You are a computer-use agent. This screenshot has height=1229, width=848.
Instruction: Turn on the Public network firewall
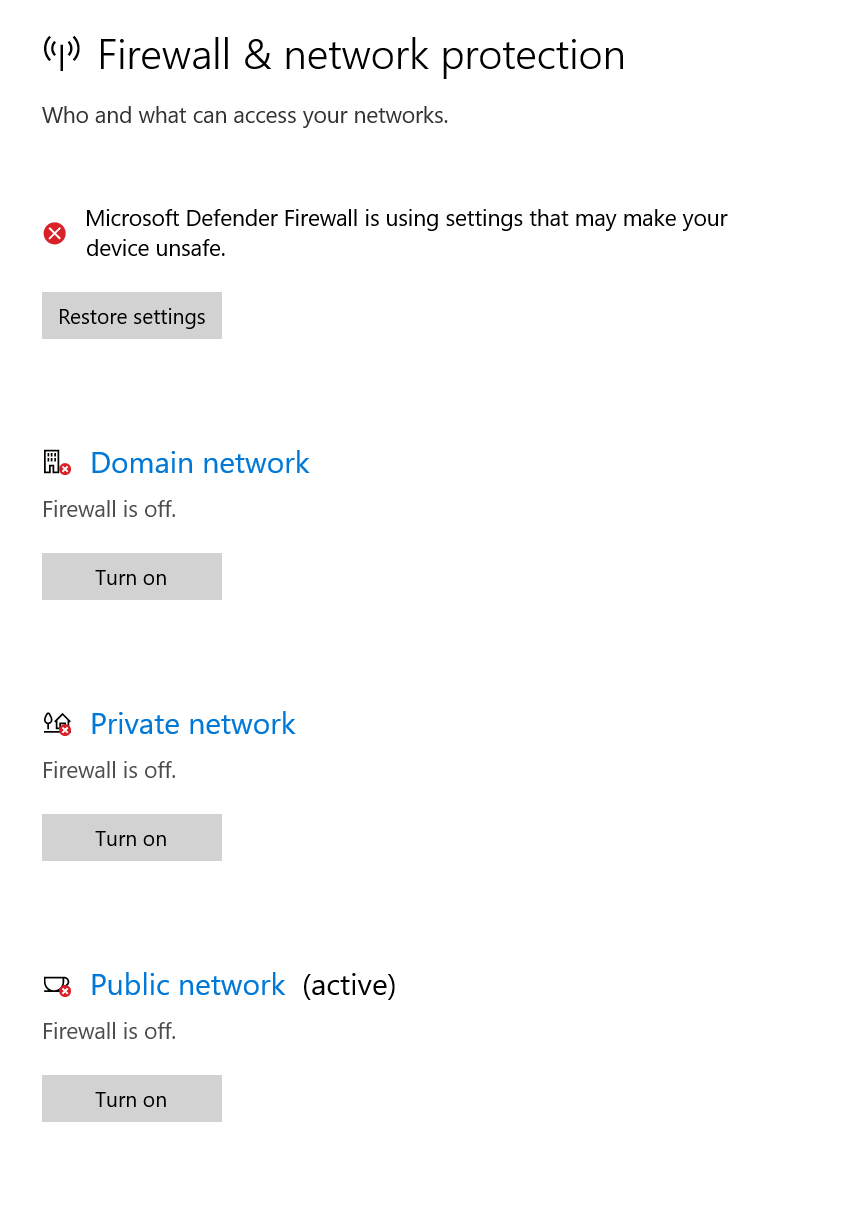(x=131, y=1099)
